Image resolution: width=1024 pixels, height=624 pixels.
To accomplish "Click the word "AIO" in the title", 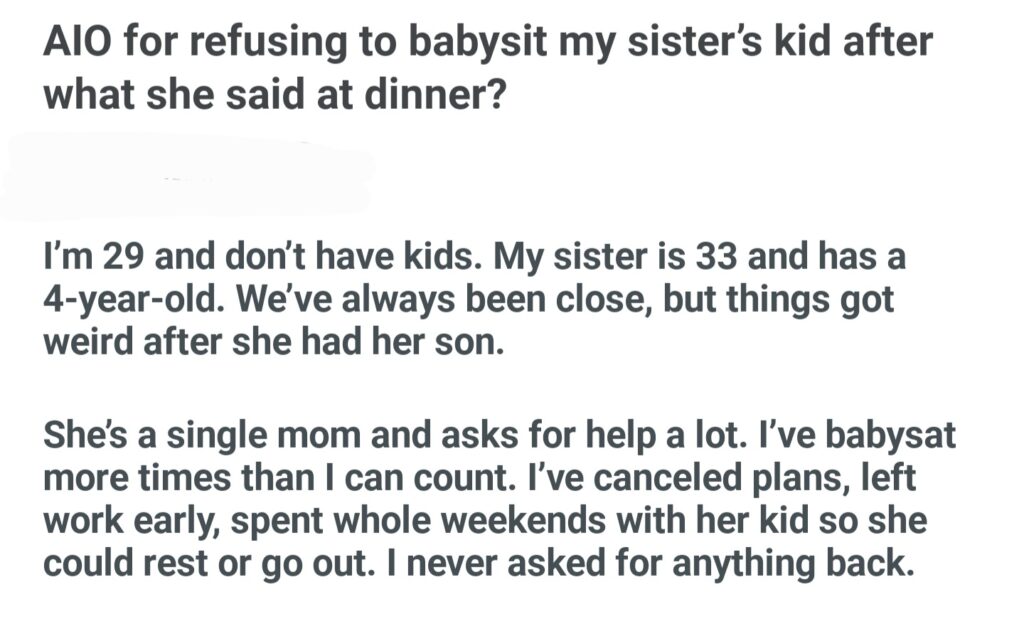I will (79, 45).
